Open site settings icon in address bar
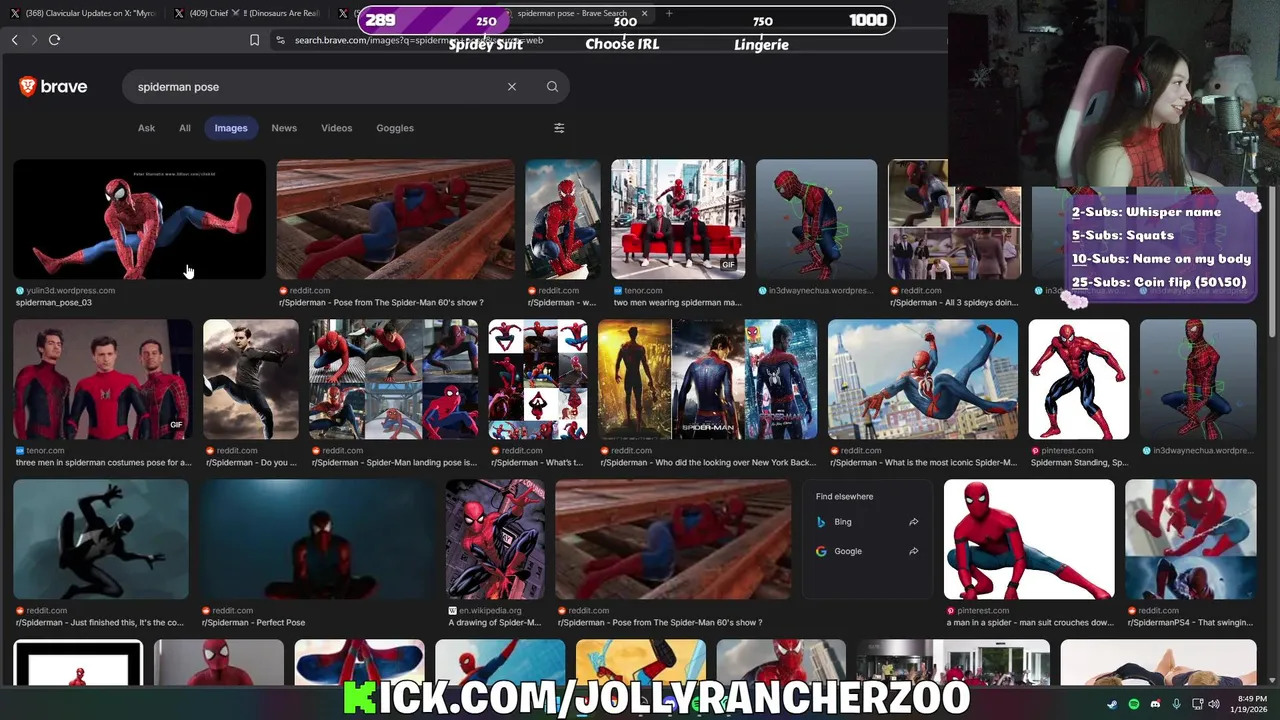This screenshot has width=1280, height=720. [280, 40]
